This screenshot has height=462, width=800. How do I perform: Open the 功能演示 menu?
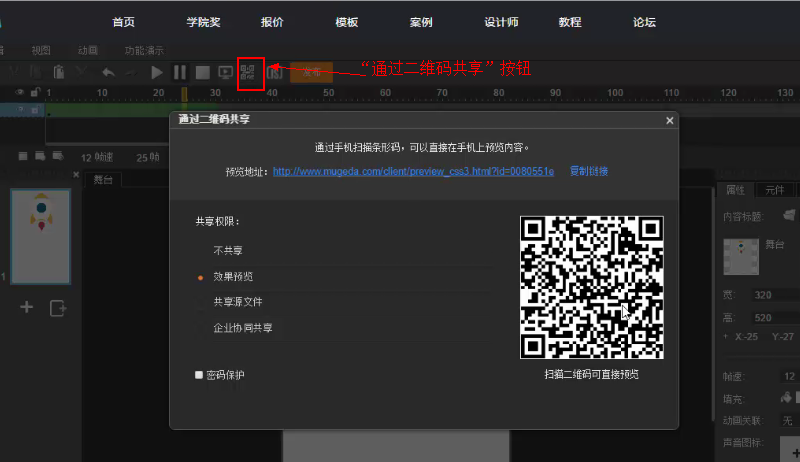click(144, 50)
